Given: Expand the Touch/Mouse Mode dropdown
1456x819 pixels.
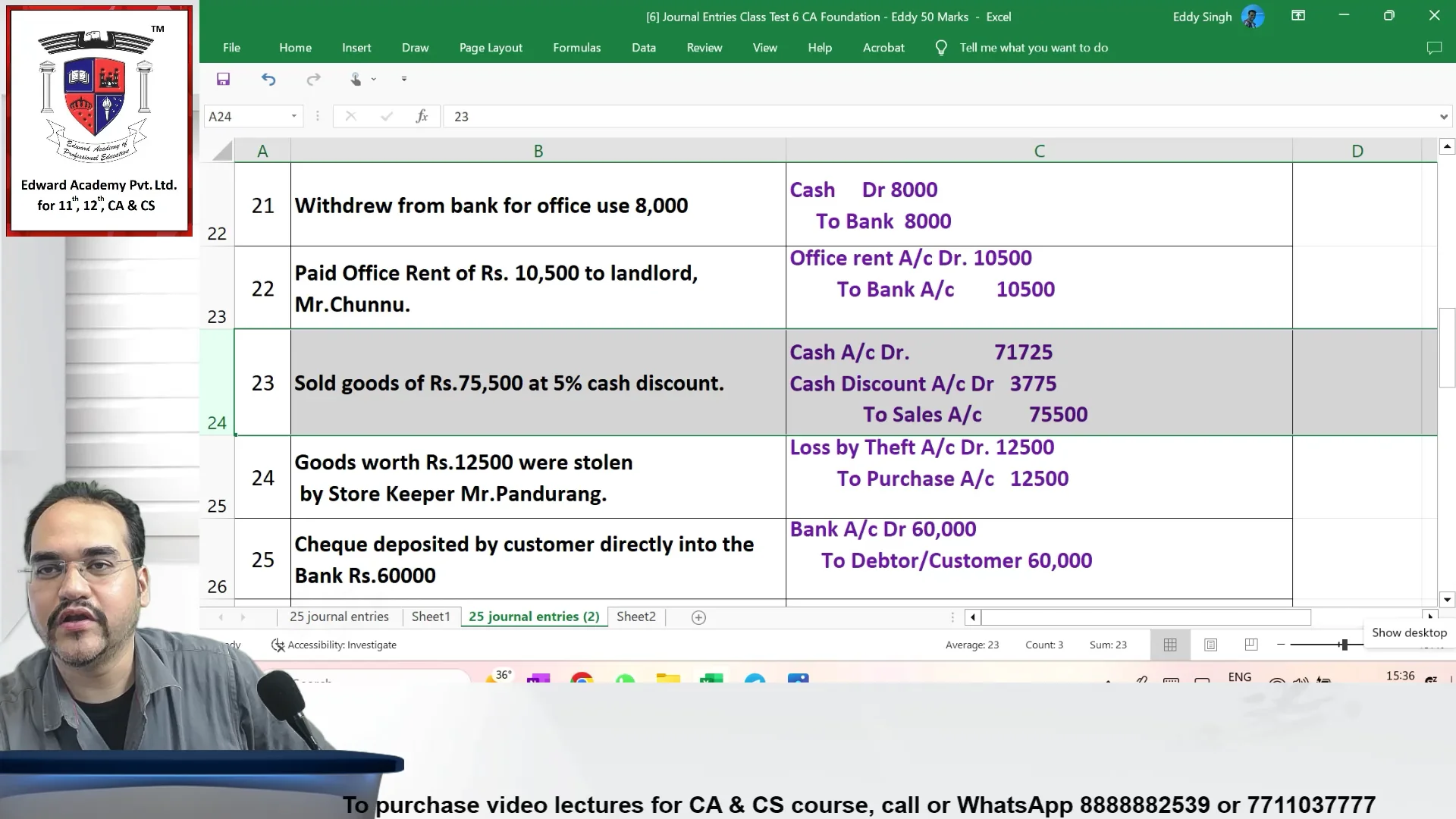Looking at the screenshot, I should [372, 79].
